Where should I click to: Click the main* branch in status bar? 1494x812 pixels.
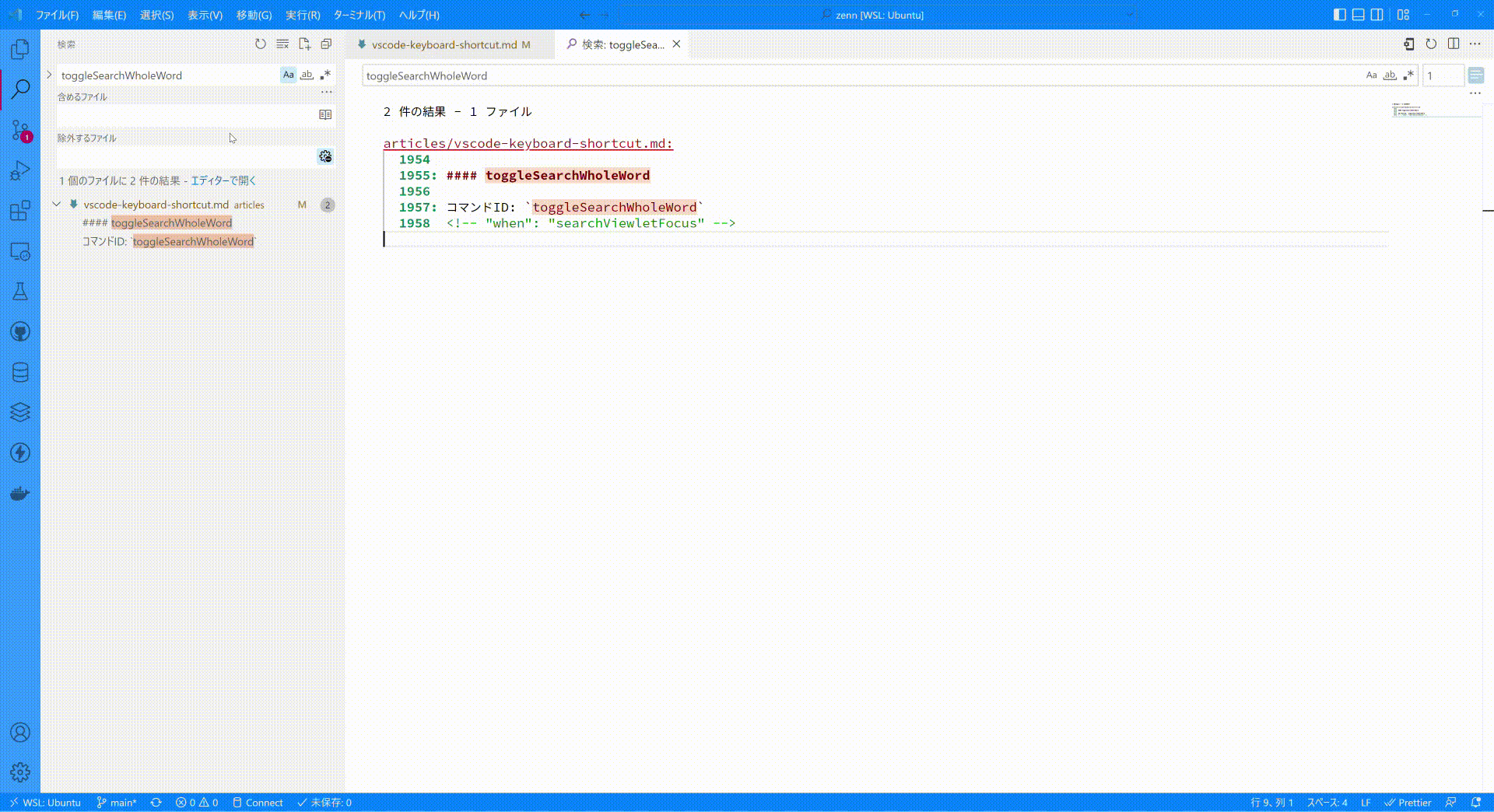(117, 803)
